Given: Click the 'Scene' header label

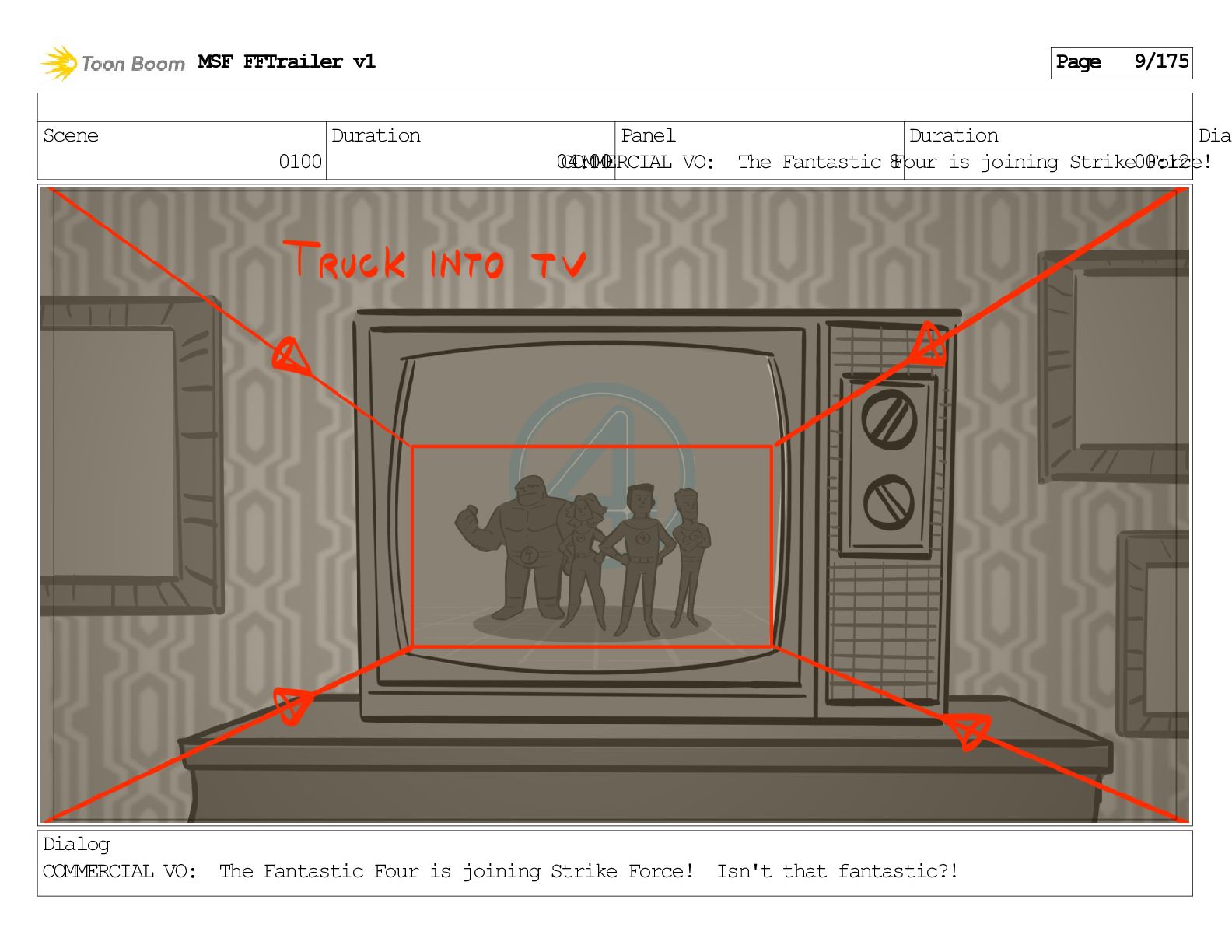Looking at the screenshot, I should pos(71,135).
